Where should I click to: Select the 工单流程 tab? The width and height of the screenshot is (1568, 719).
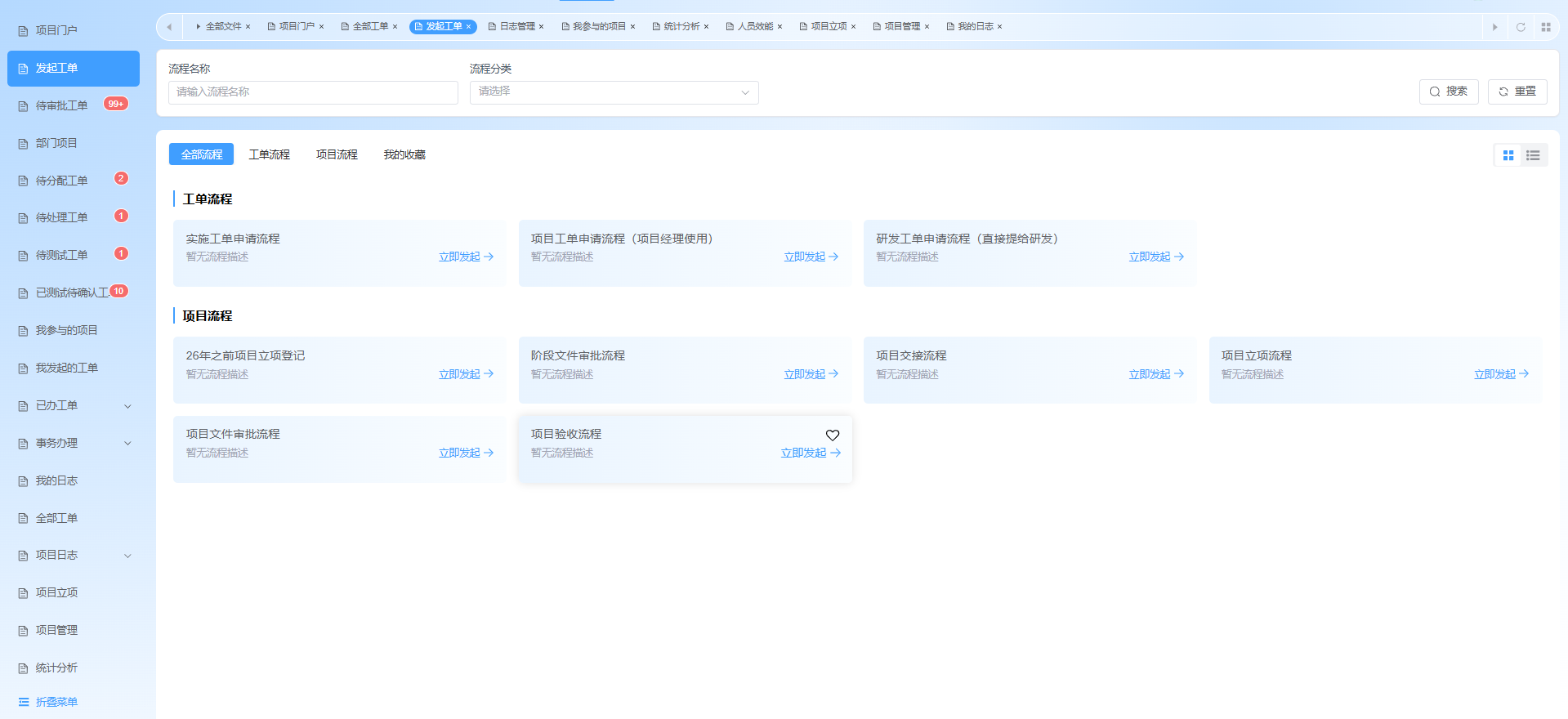pos(270,154)
